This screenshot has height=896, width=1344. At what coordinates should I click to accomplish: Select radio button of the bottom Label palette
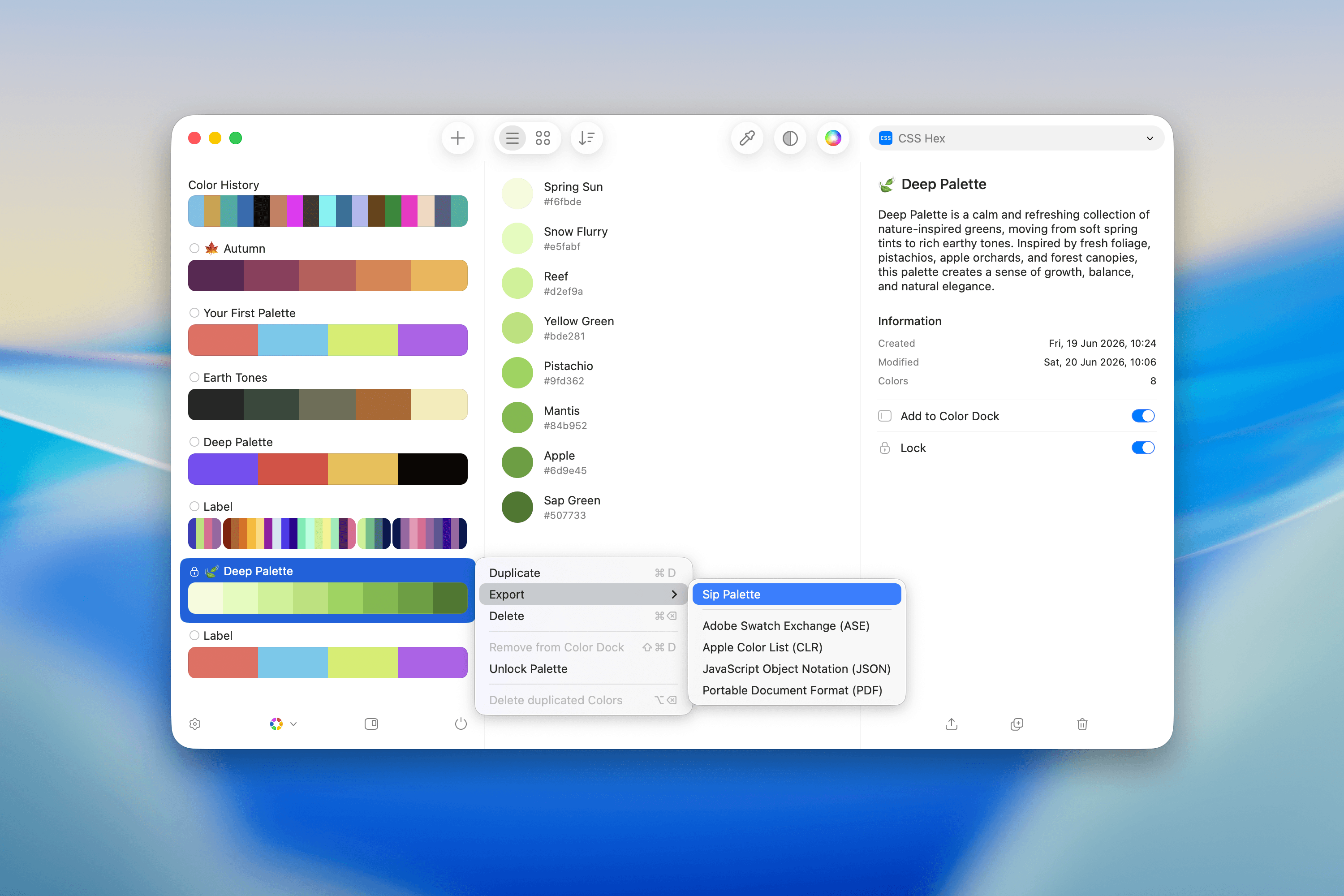coord(194,635)
